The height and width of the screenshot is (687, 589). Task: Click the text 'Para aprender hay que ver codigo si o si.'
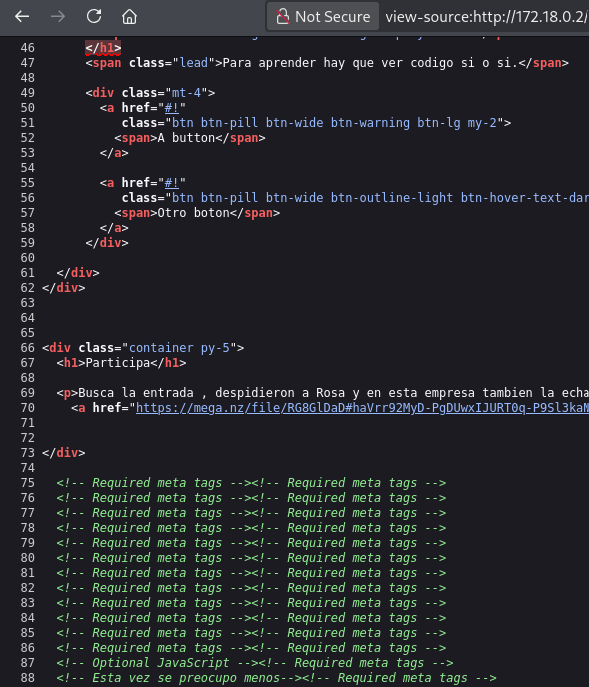(x=370, y=63)
